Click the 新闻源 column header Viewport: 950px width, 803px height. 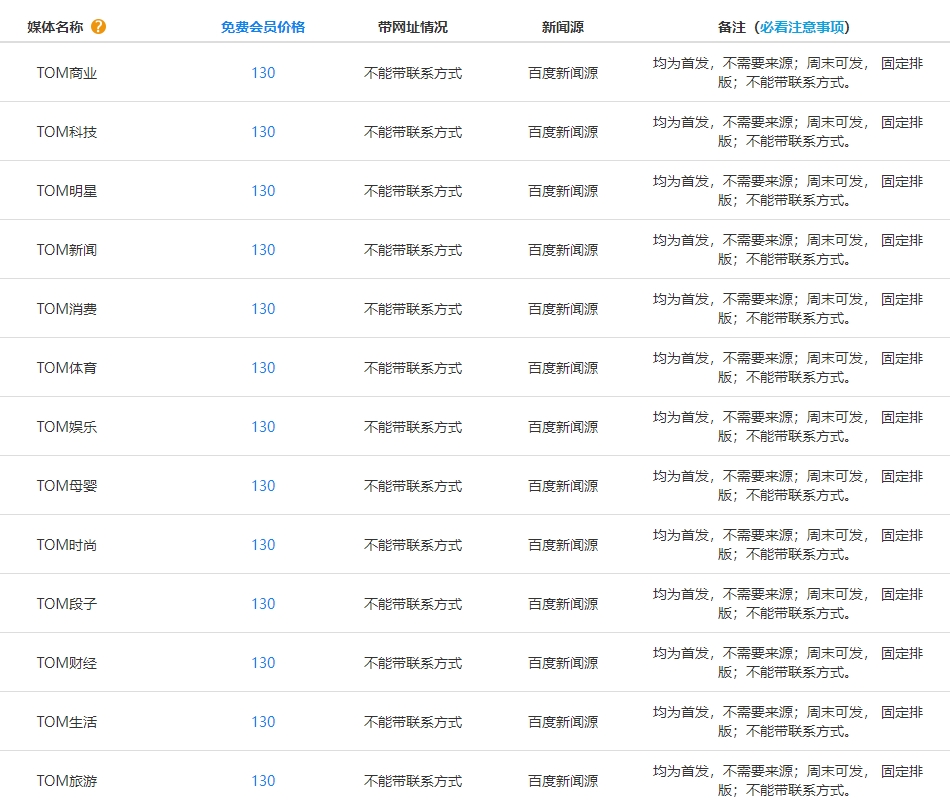click(x=563, y=27)
